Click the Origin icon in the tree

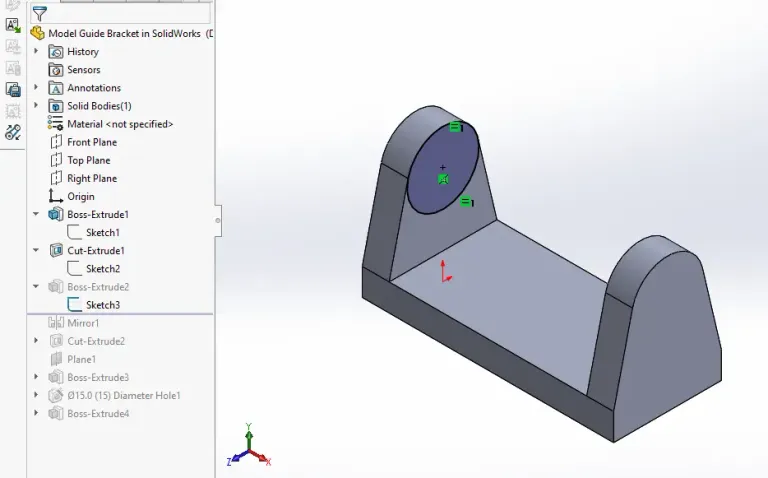56,196
